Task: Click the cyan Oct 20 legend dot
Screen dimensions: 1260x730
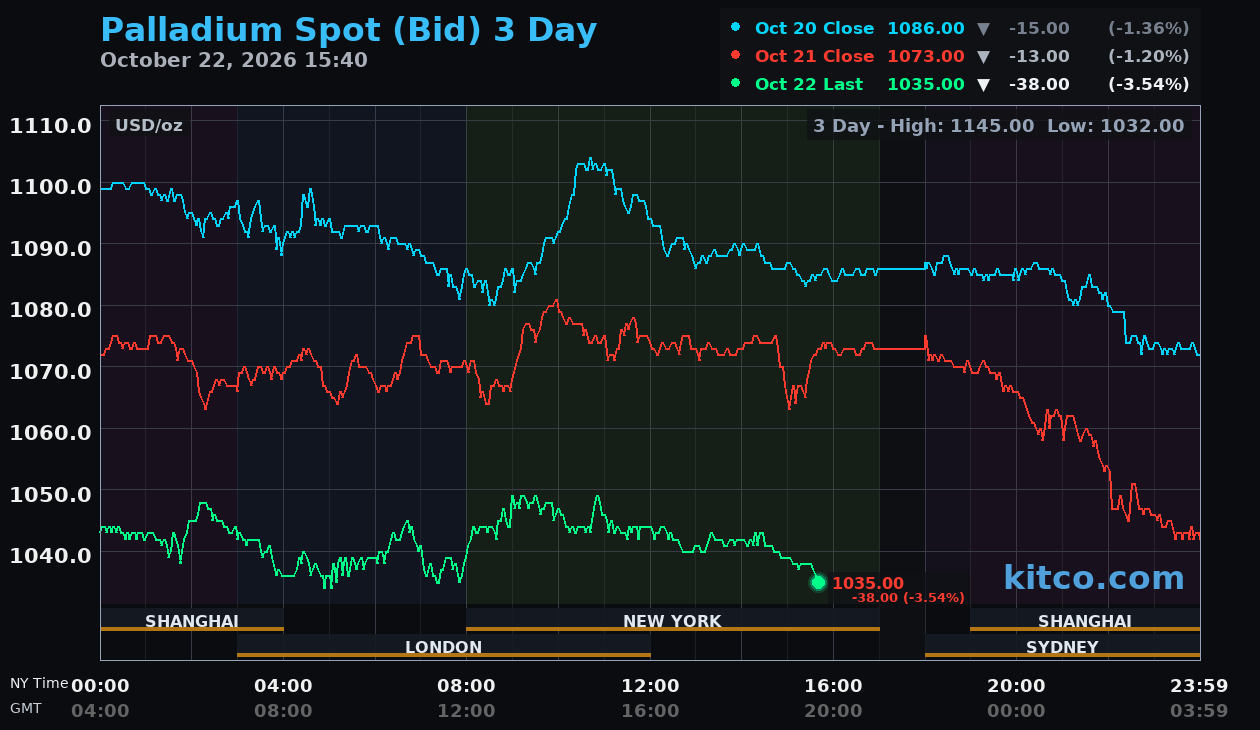Action: 736,27
